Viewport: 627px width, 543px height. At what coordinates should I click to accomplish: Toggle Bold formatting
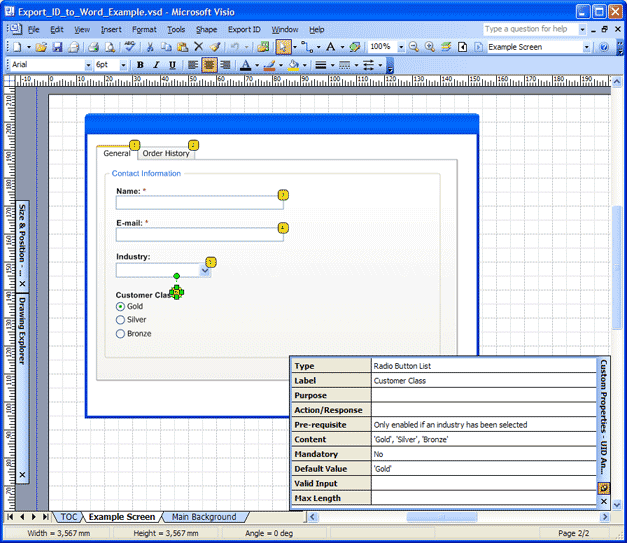coord(140,65)
